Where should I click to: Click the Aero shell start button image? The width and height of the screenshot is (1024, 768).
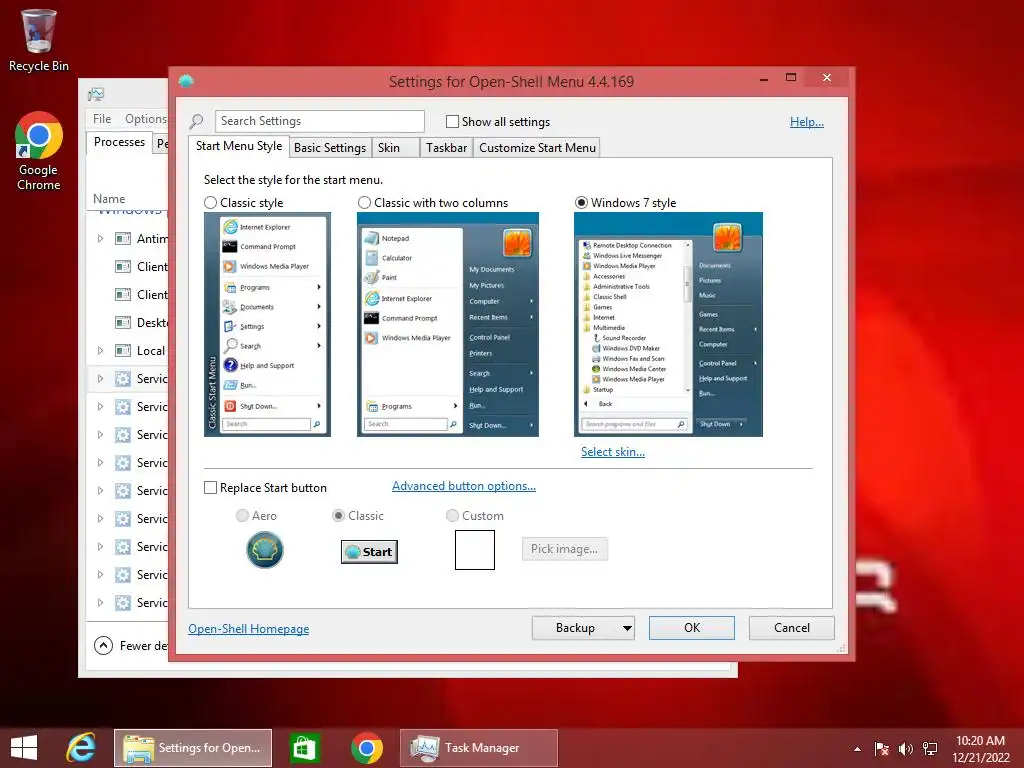point(264,550)
